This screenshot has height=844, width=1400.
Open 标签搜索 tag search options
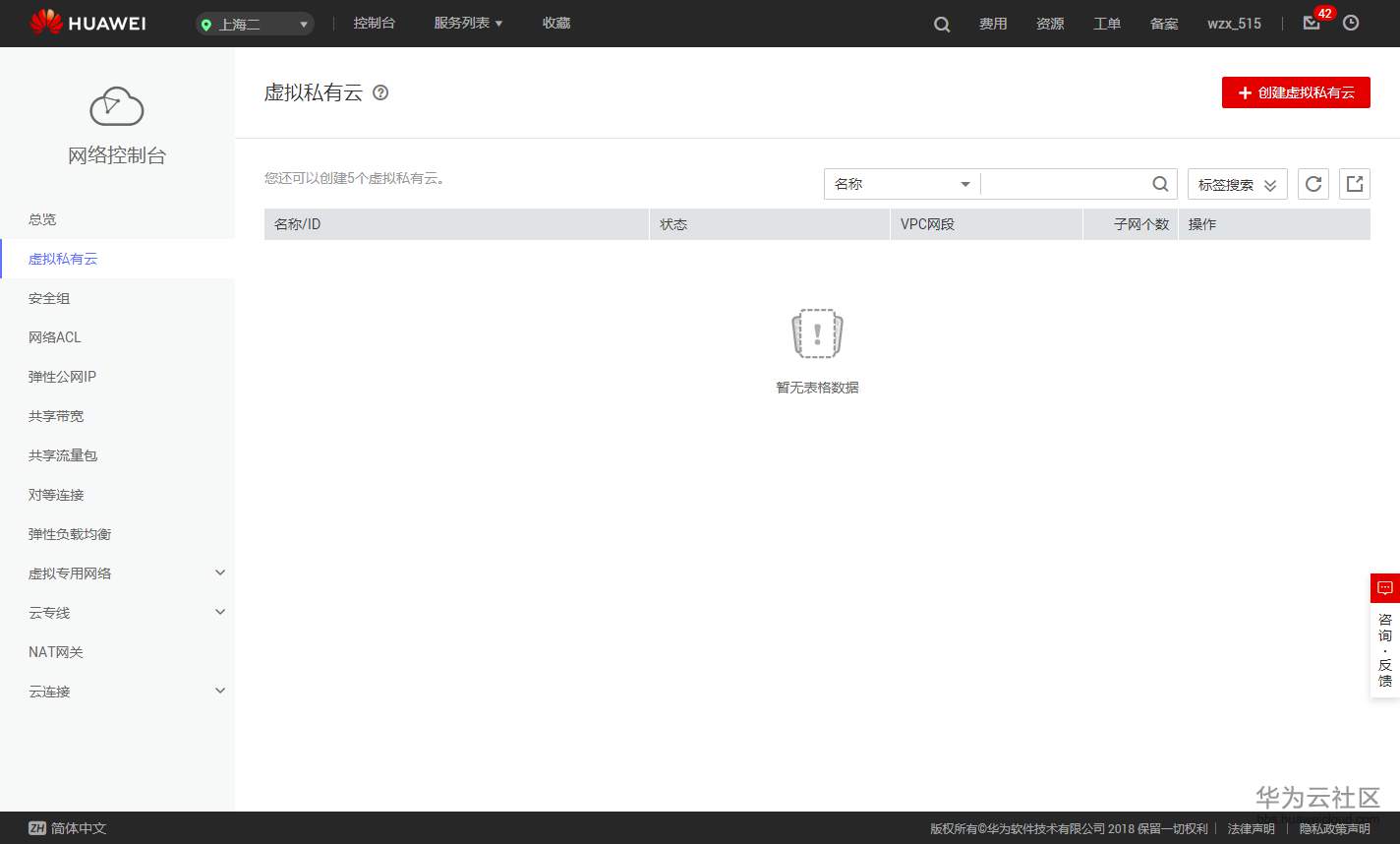pos(1237,183)
